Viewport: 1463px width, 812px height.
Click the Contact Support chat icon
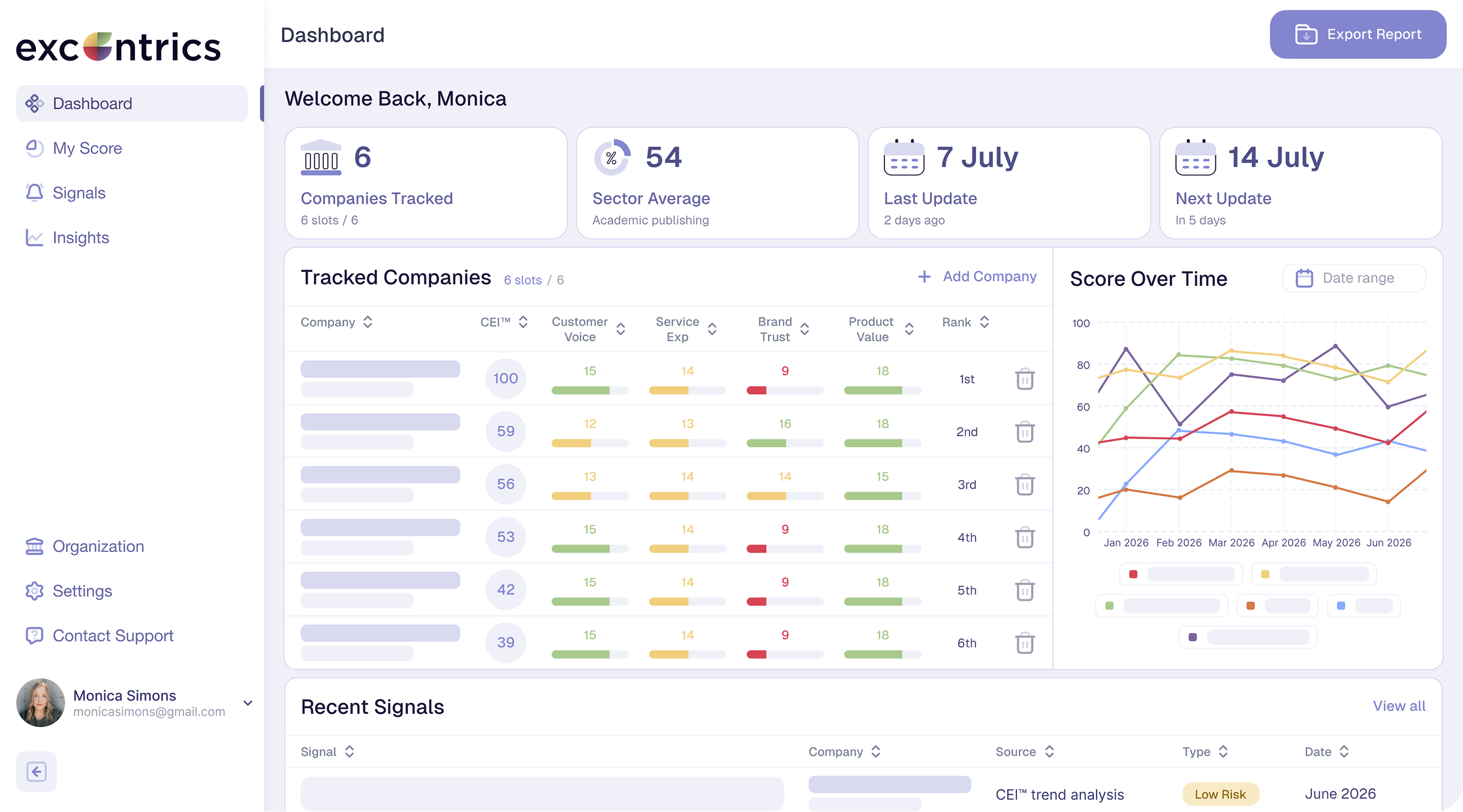pyautogui.click(x=34, y=635)
